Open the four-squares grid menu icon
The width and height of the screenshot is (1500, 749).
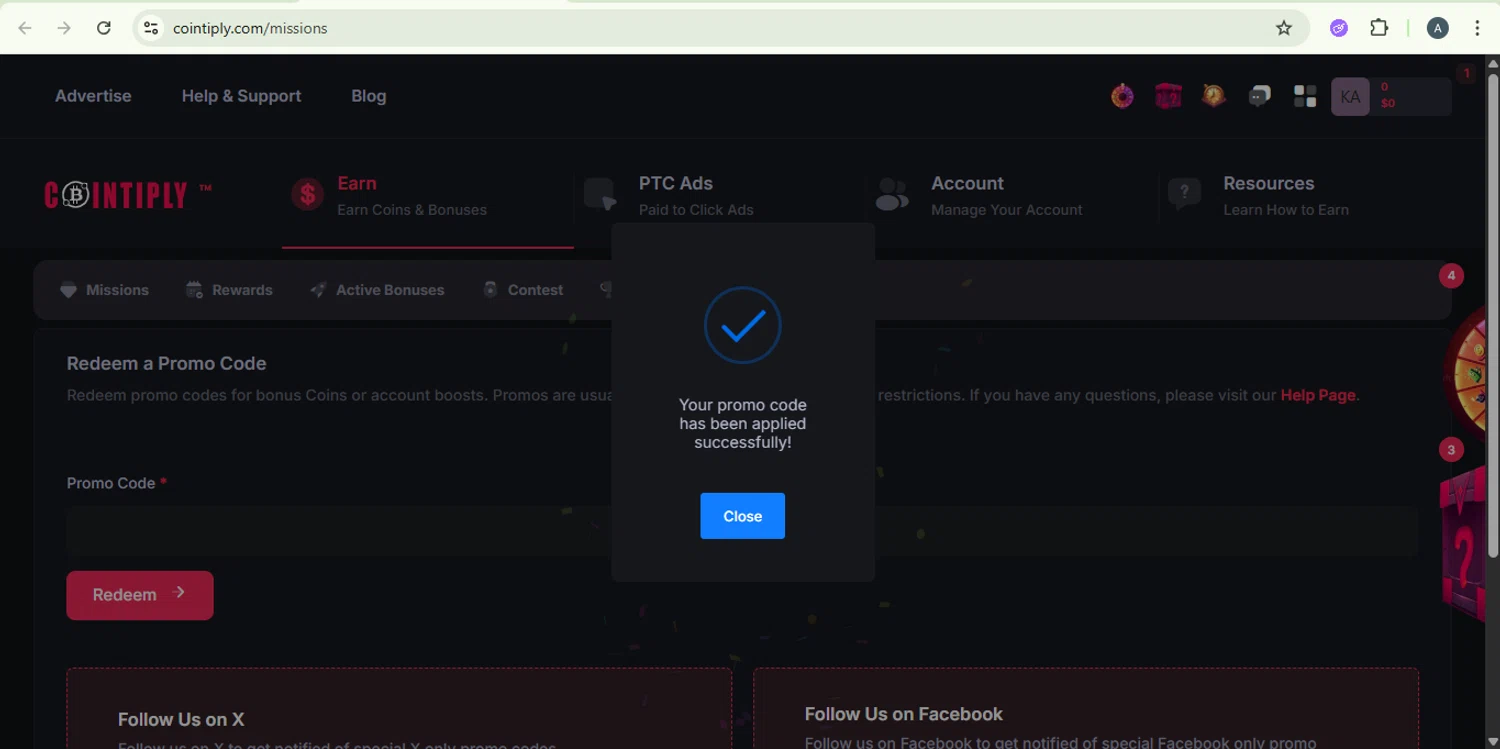[1305, 96]
